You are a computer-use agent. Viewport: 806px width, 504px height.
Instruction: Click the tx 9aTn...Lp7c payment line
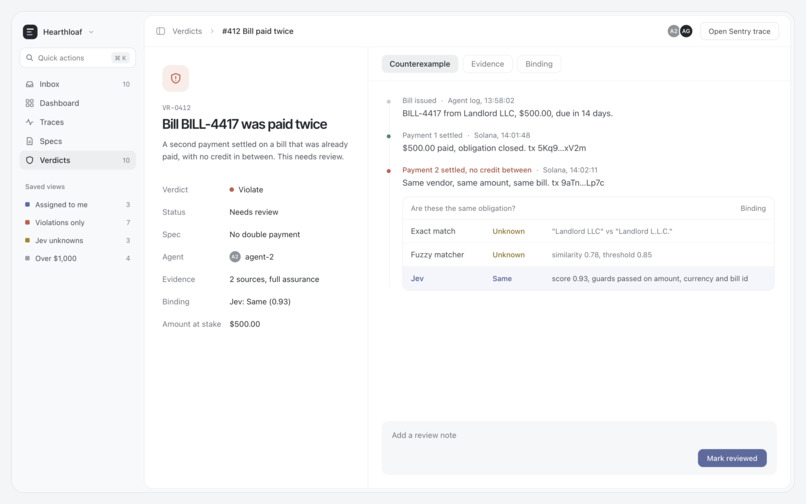pos(503,183)
